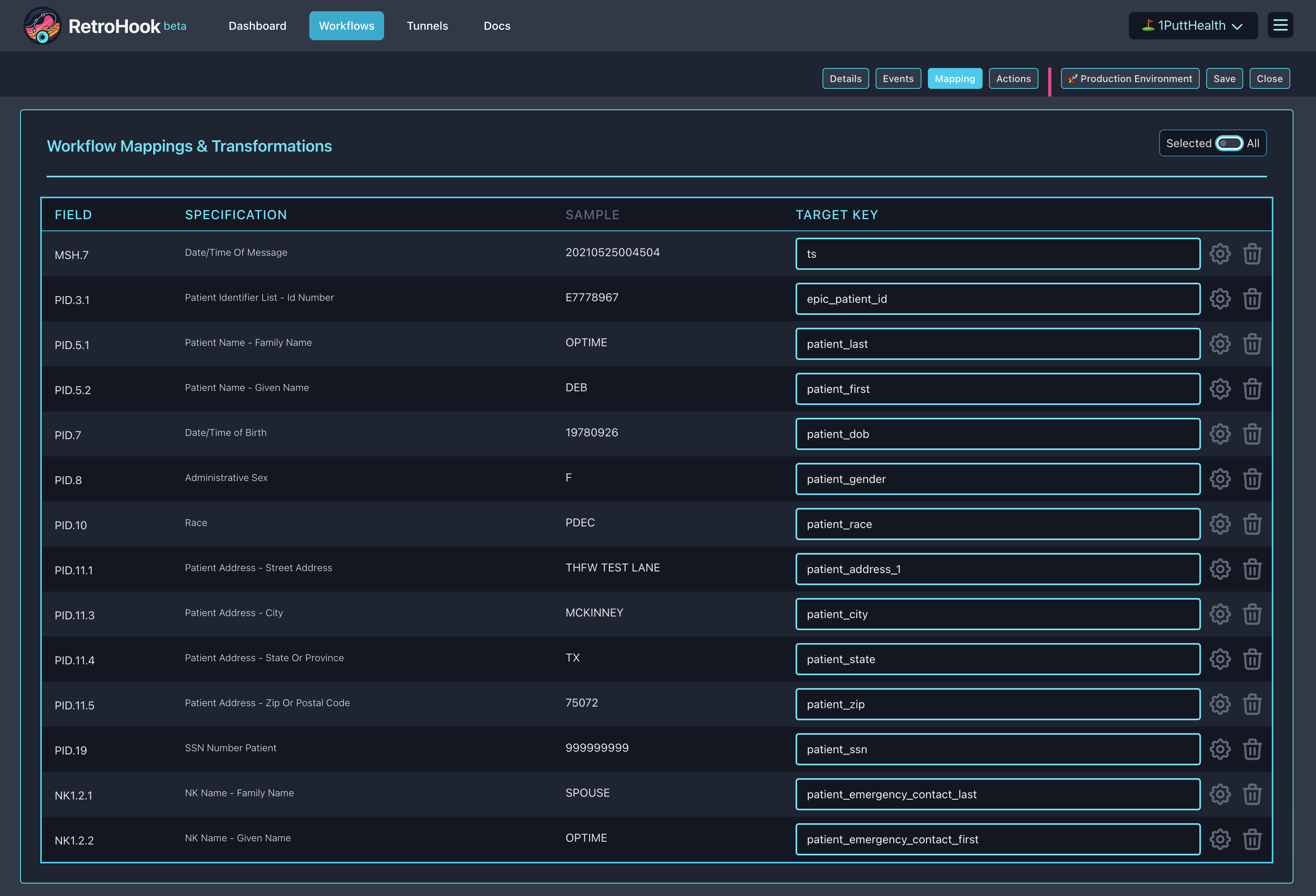Click the sample value E7778967
The width and height of the screenshot is (1316, 896).
(591, 297)
